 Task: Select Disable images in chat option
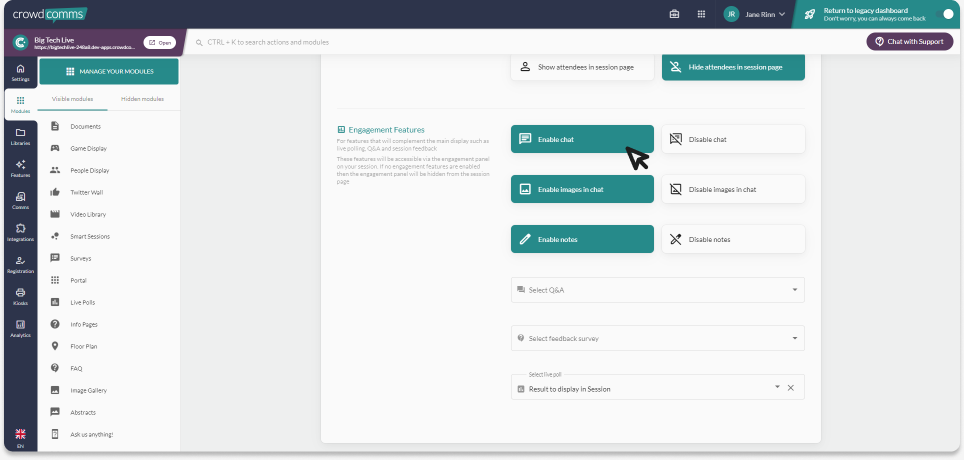[x=733, y=189]
